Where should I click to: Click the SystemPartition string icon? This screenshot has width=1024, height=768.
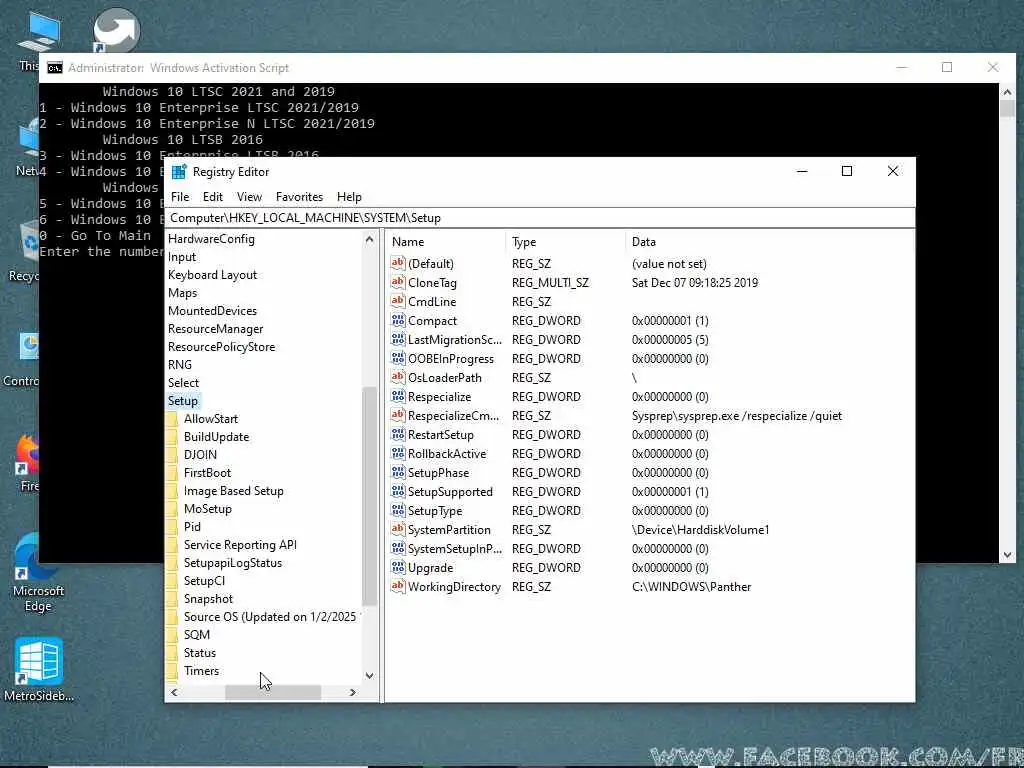coord(398,529)
